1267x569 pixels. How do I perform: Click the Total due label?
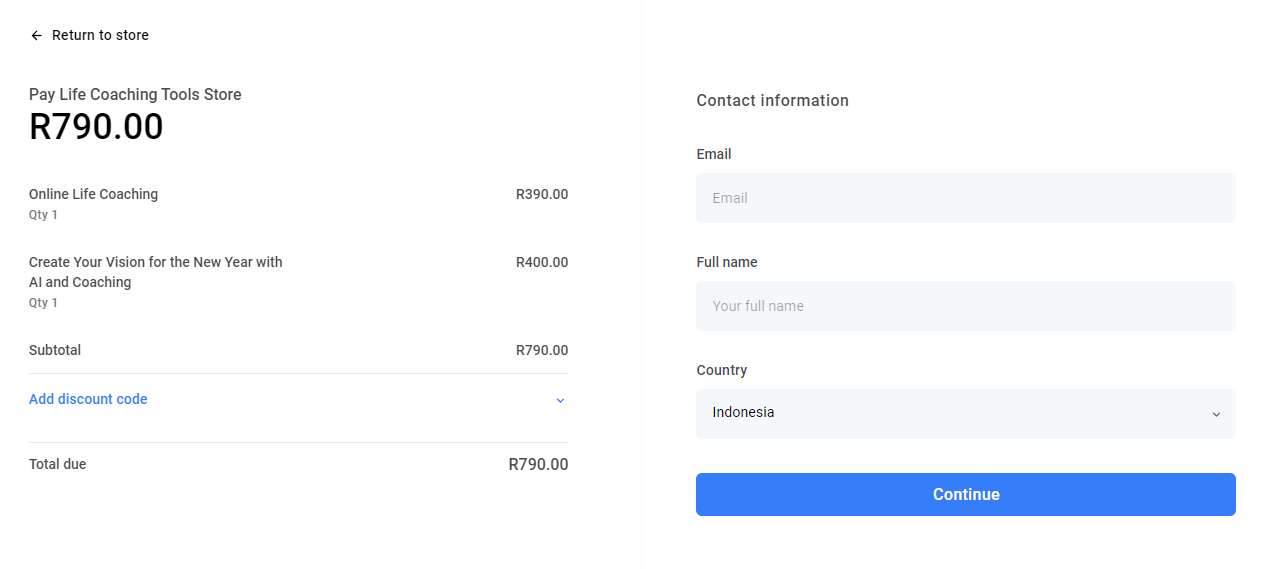click(x=58, y=464)
